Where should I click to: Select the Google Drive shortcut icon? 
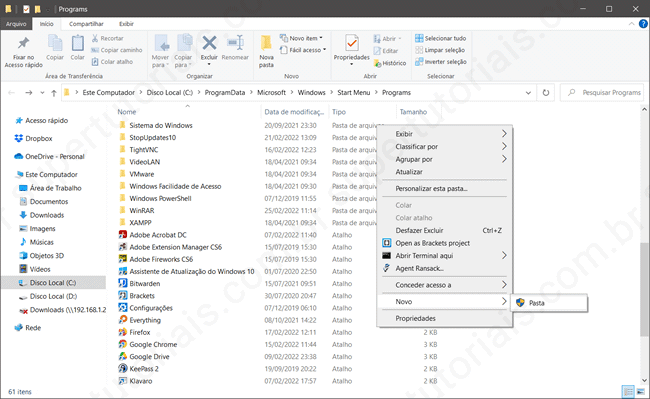click(x=123, y=356)
